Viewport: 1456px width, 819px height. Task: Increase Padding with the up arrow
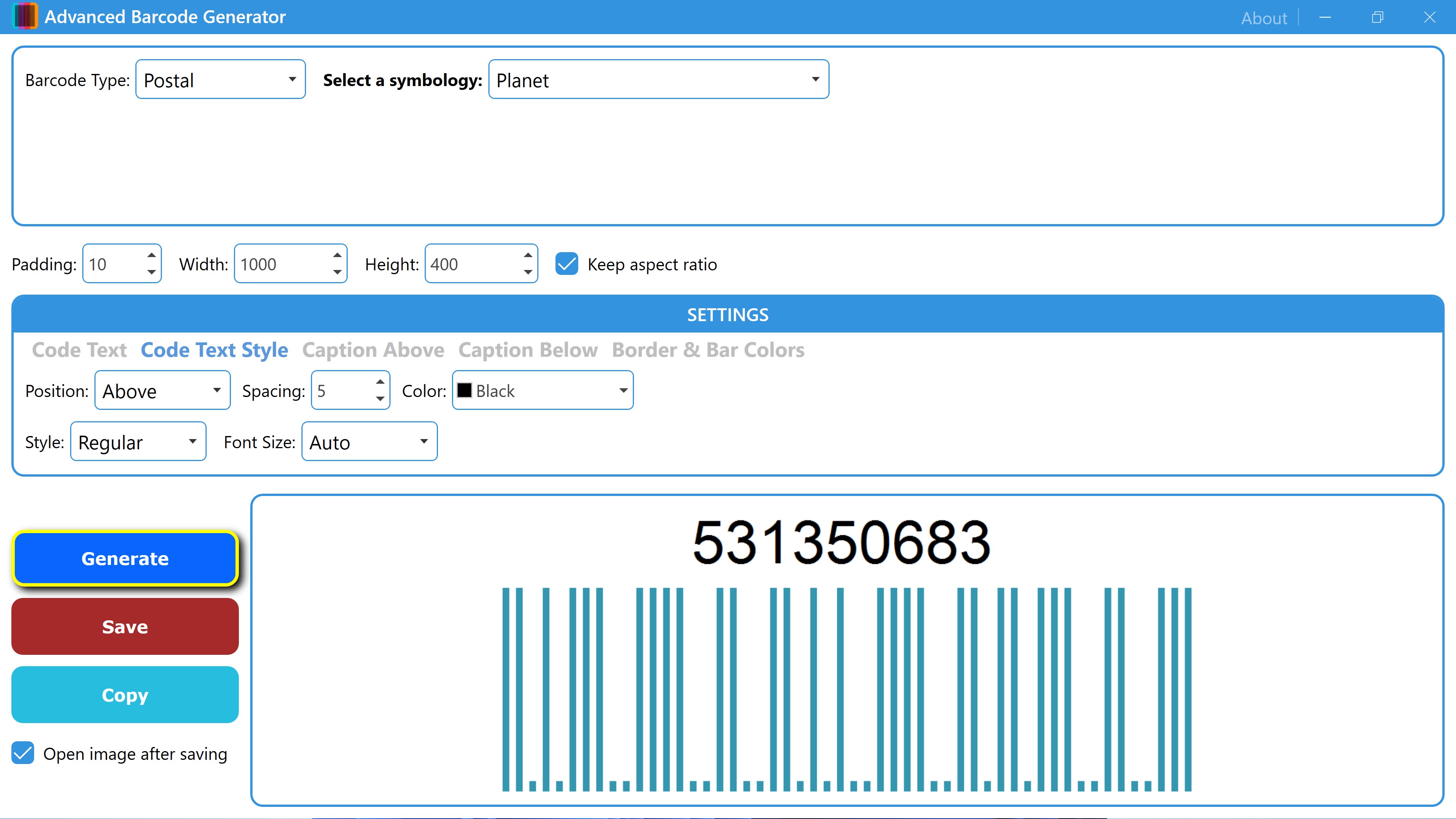152,256
